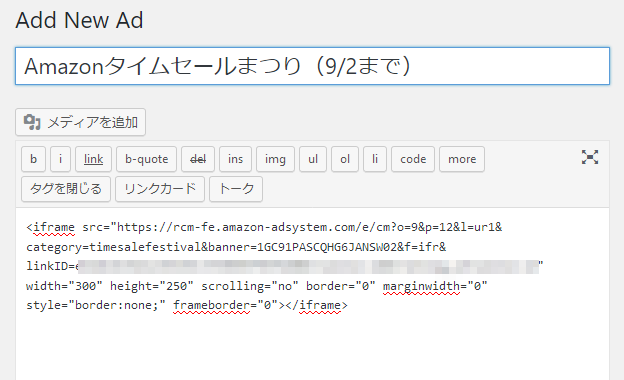Insert unordered list with ul button
This screenshot has height=380, width=624.
tap(313, 159)
